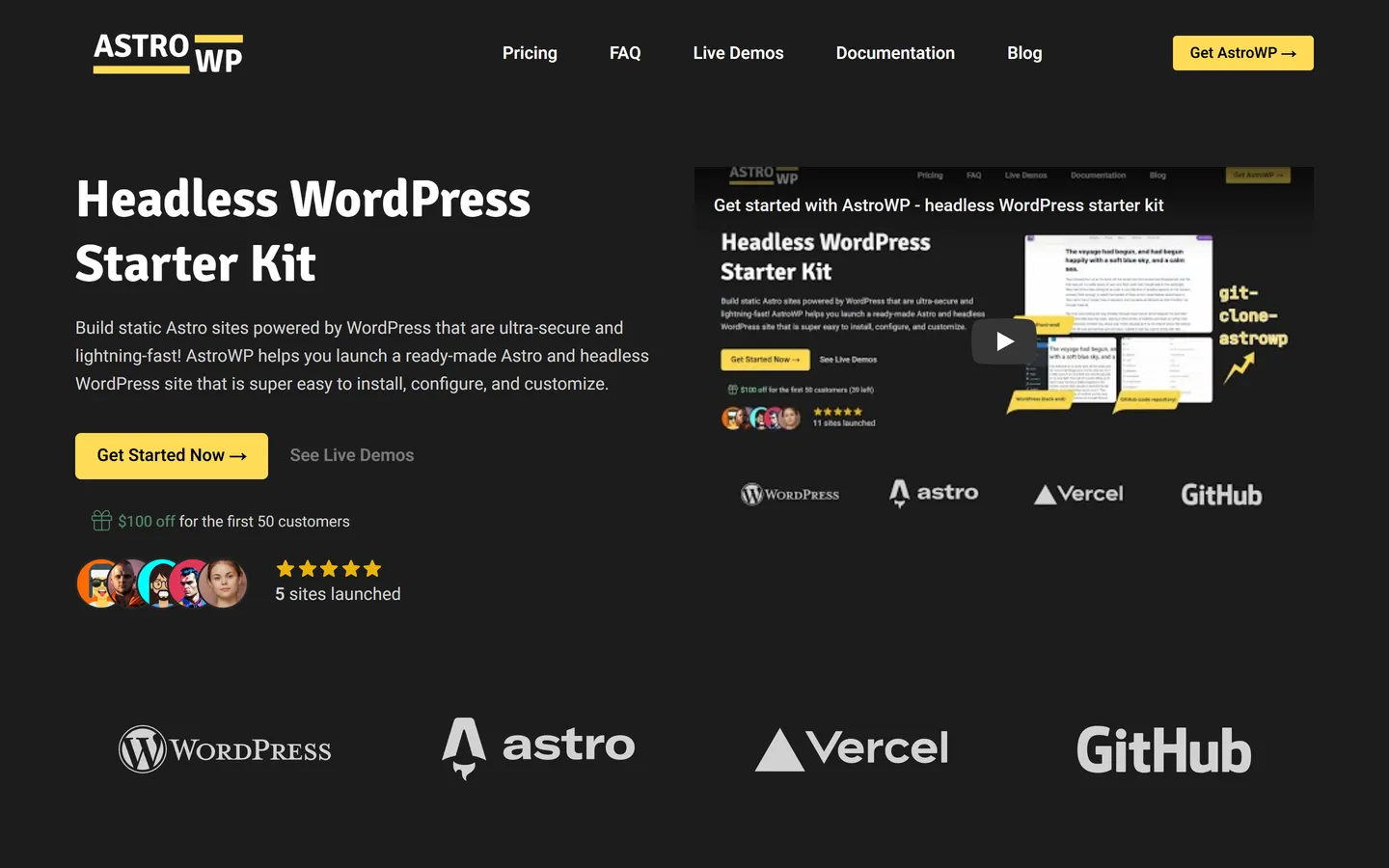Play the AstroWP intro video
This screenshot has height=868, width=1389.
[x=1004, y=341]
